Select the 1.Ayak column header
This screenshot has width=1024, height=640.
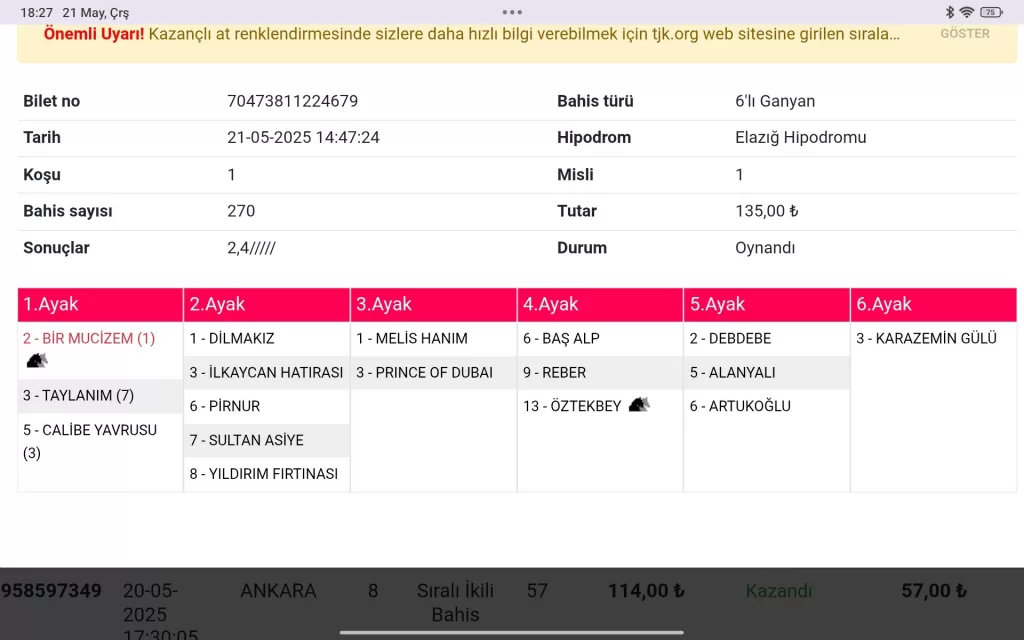coord(100,304)
